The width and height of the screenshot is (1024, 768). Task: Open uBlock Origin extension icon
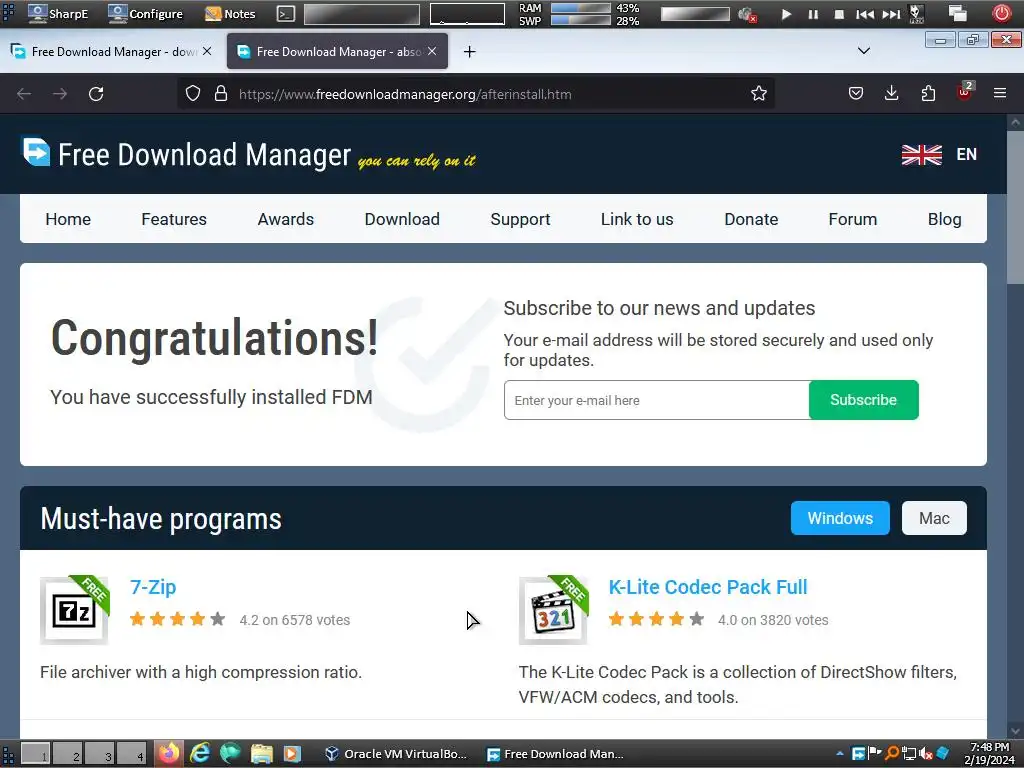pos(965,92)
